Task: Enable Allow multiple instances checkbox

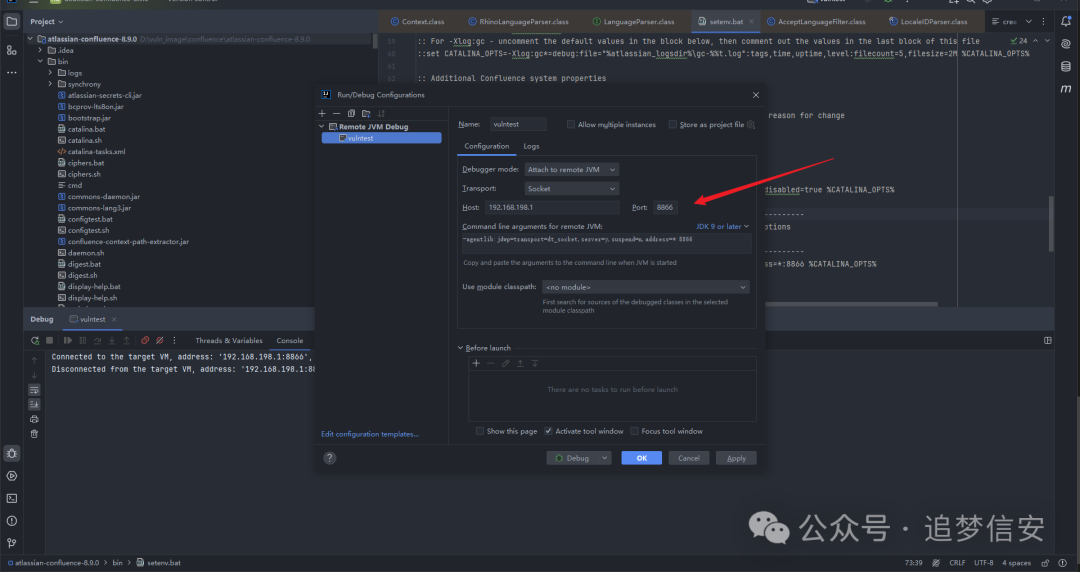Action: [570, 125]
